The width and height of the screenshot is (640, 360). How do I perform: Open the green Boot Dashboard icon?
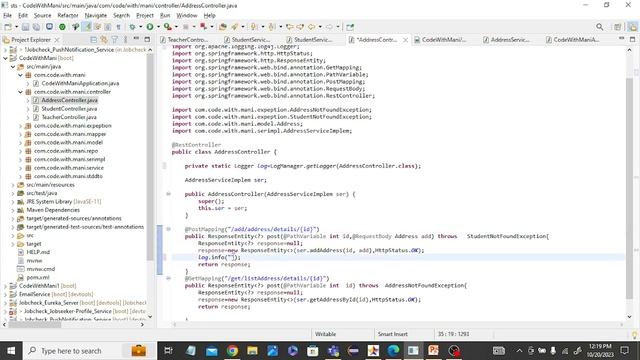coord(62,27)
